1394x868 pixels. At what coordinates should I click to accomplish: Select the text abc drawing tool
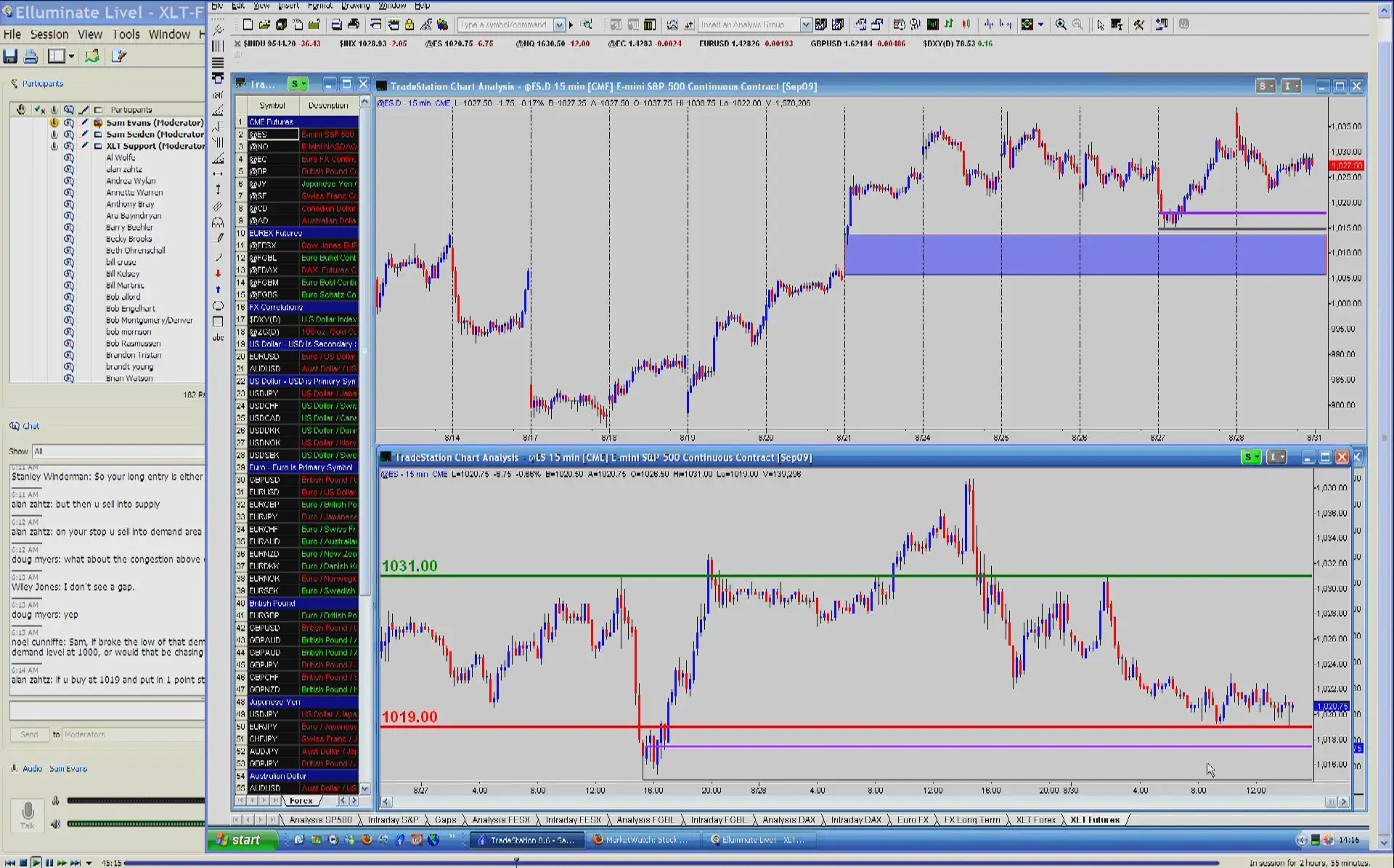(218, 338)
